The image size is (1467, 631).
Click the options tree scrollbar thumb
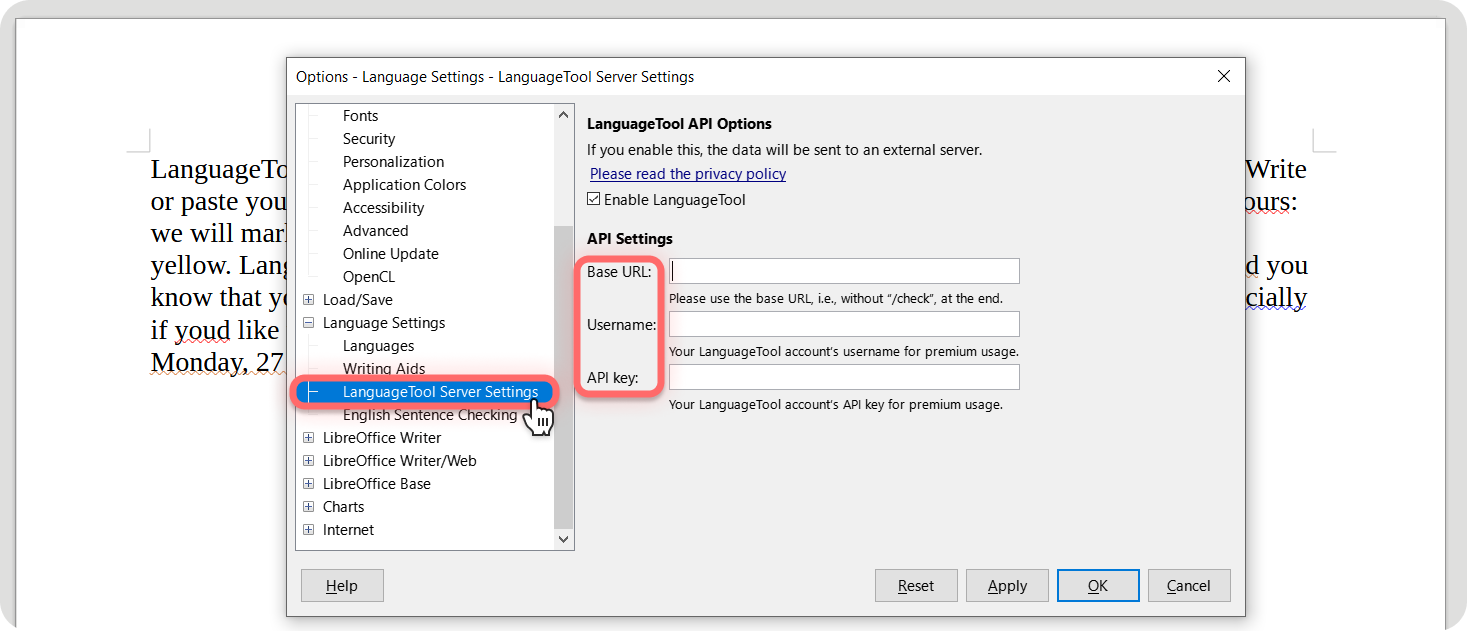564,377
